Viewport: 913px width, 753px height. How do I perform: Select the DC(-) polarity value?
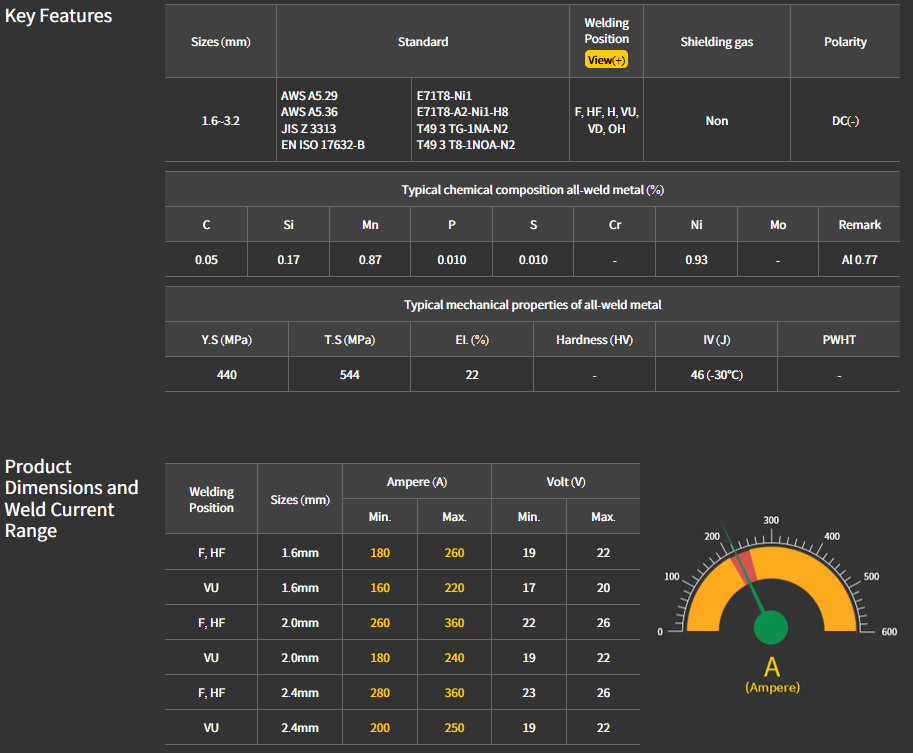pyautogui.click(x=845, y=121)
